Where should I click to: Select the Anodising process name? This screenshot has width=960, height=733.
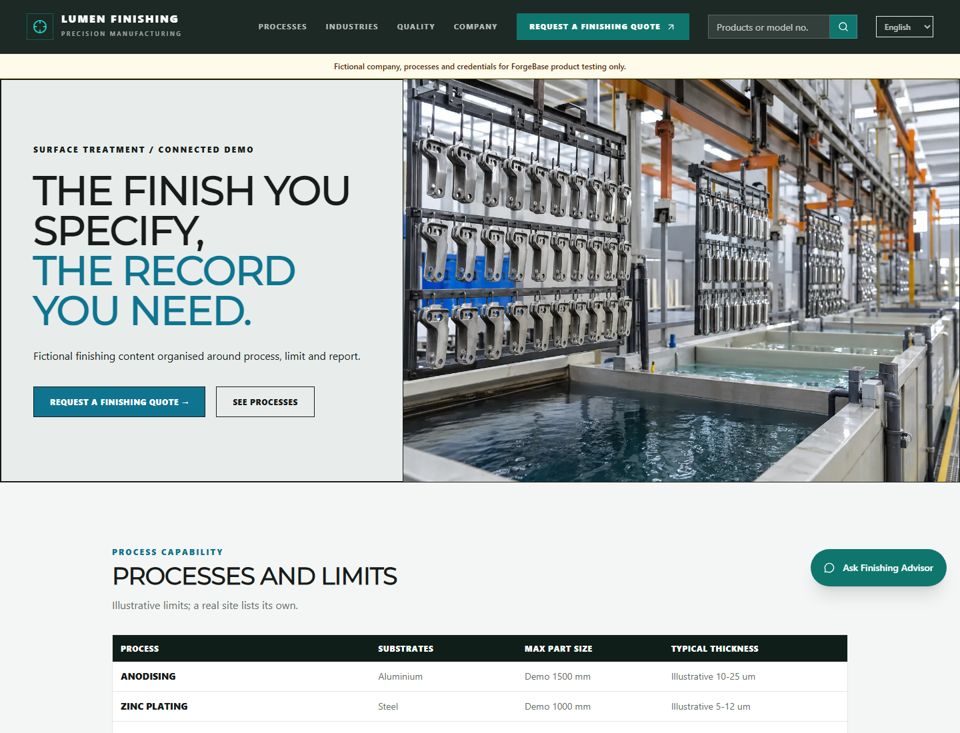pos(148,677)
